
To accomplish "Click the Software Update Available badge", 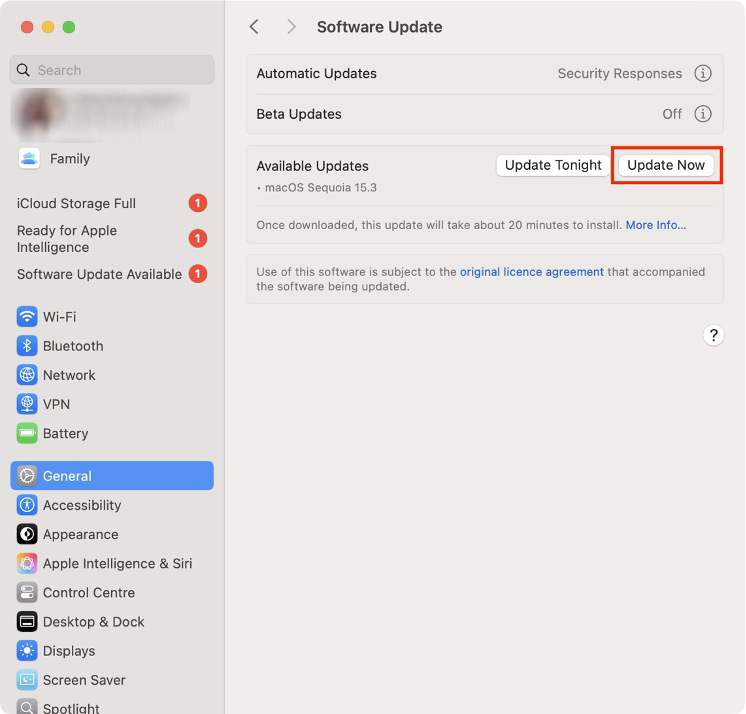I will click(197, 274).
